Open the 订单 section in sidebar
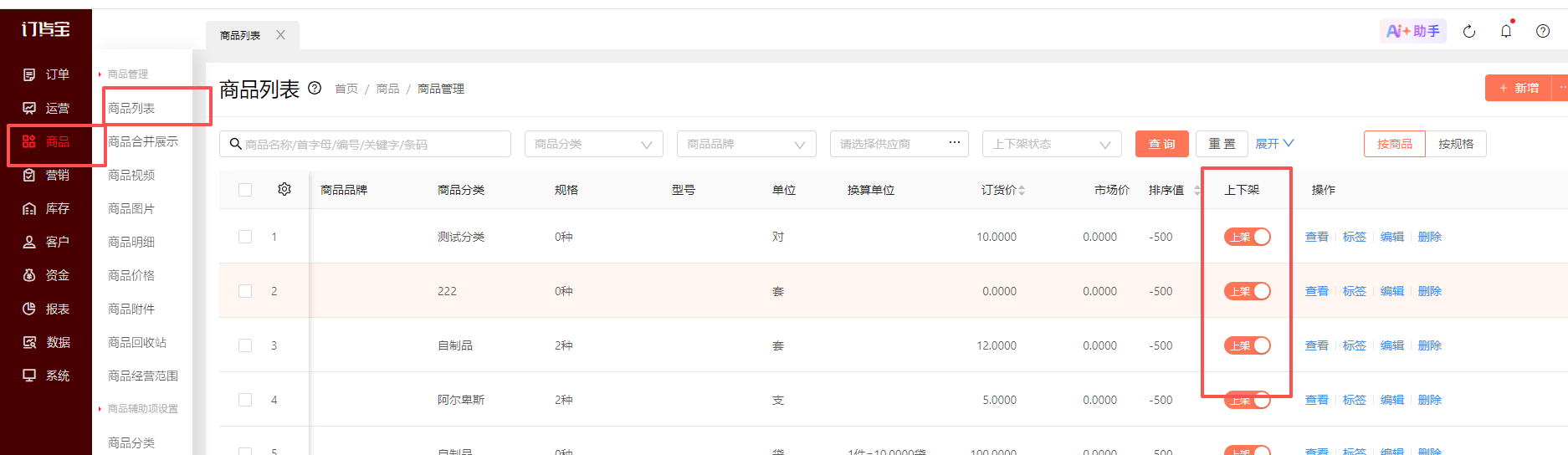1568x455 pixels. point(46,74)
